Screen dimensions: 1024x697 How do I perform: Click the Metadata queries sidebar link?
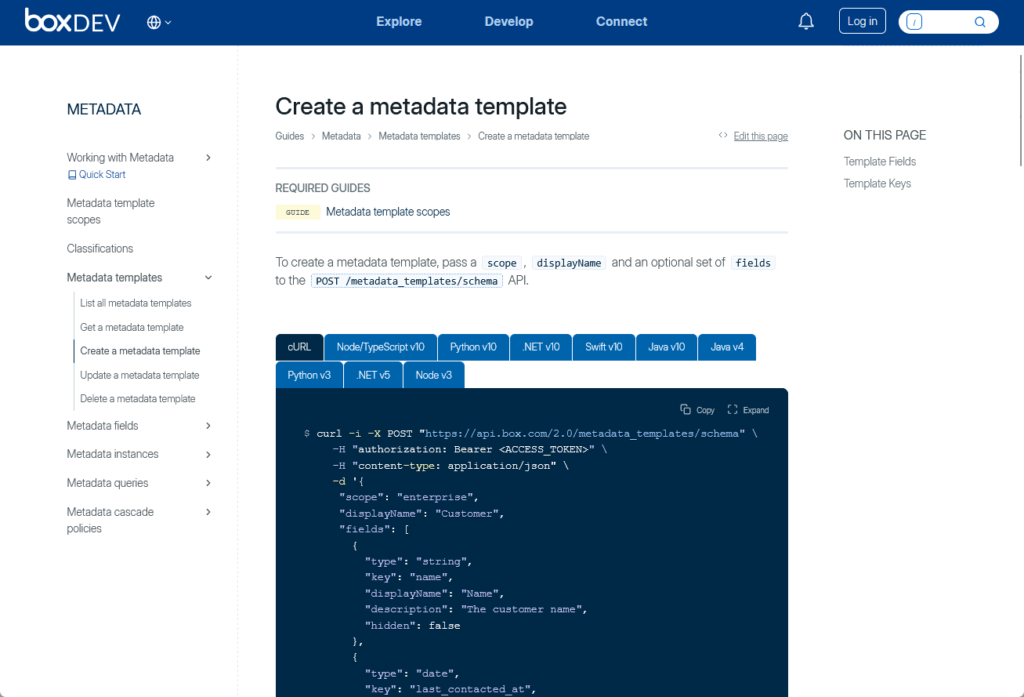[107, 483]
